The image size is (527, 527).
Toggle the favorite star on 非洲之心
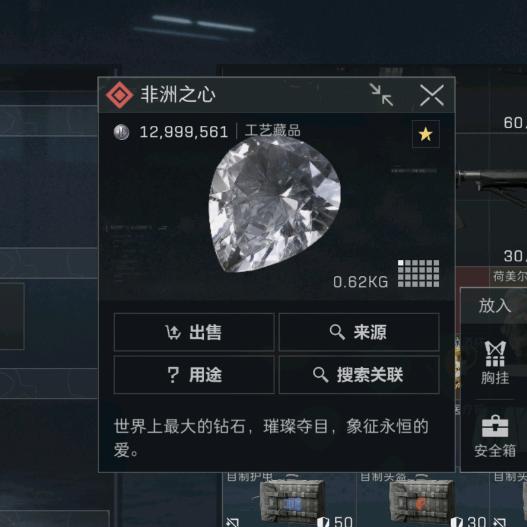(x=425, y=134)
